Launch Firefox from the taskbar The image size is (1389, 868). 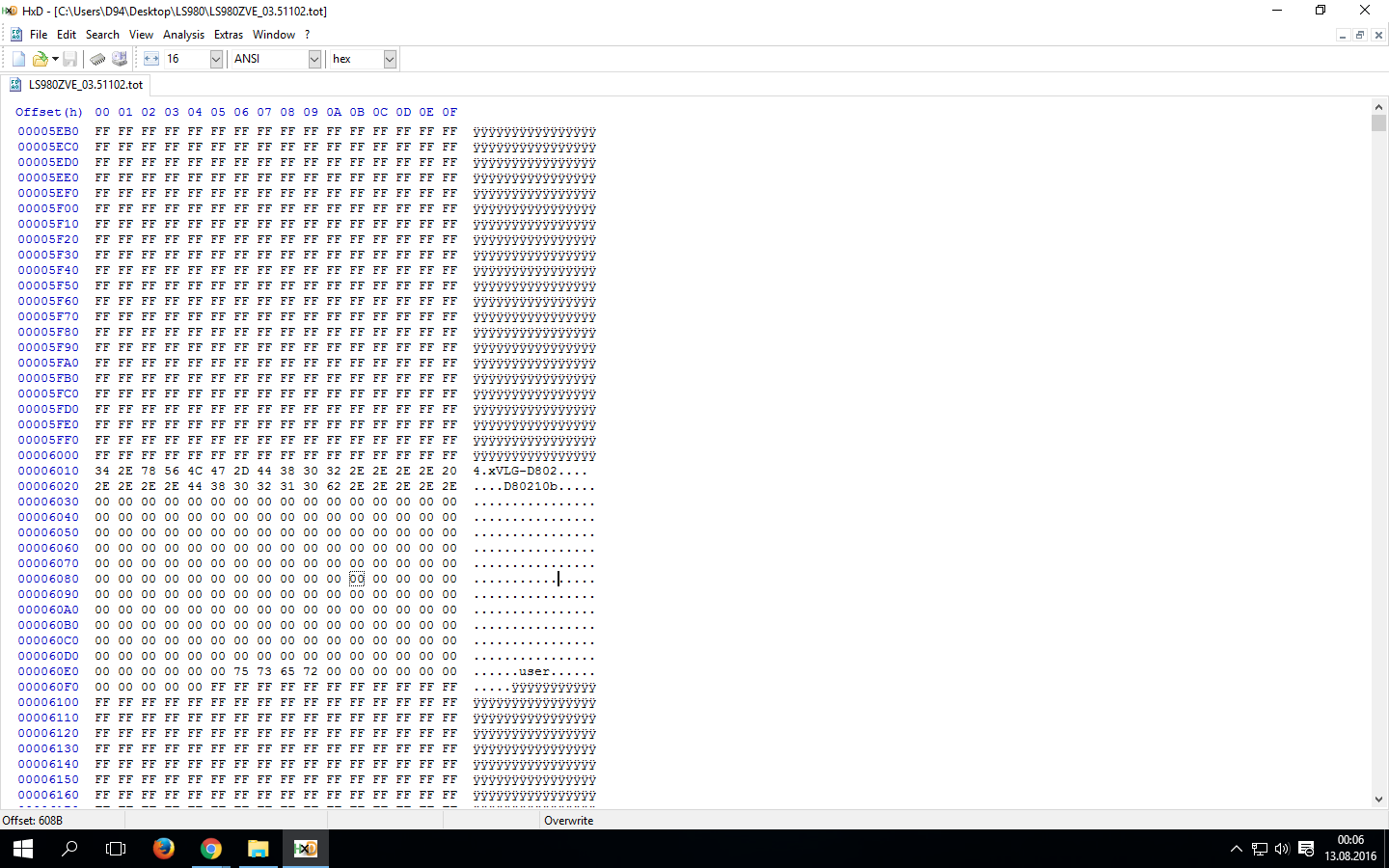[164, 849]
